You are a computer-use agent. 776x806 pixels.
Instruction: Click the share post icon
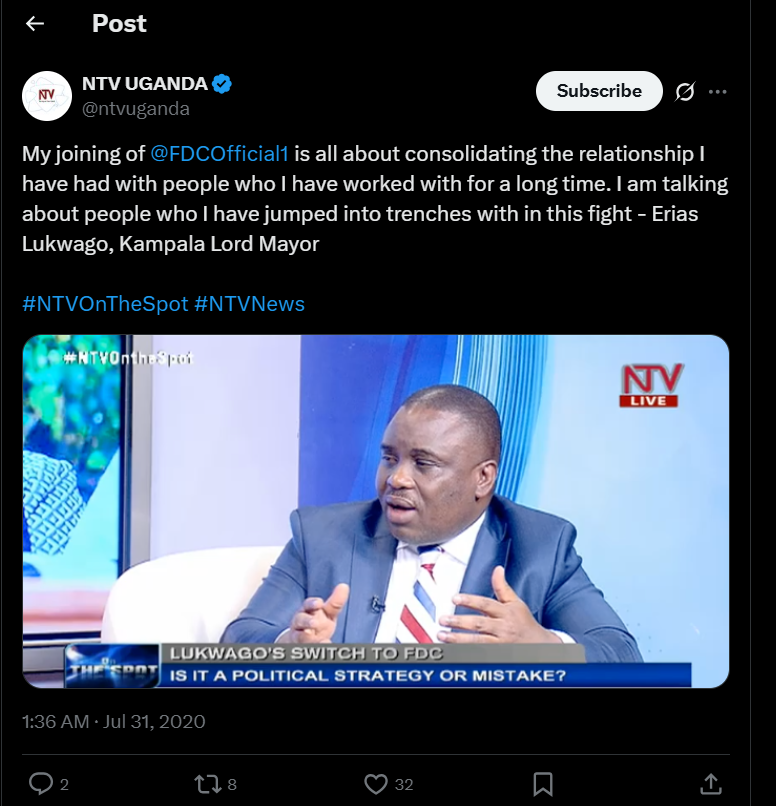click(x=710, y=783)
